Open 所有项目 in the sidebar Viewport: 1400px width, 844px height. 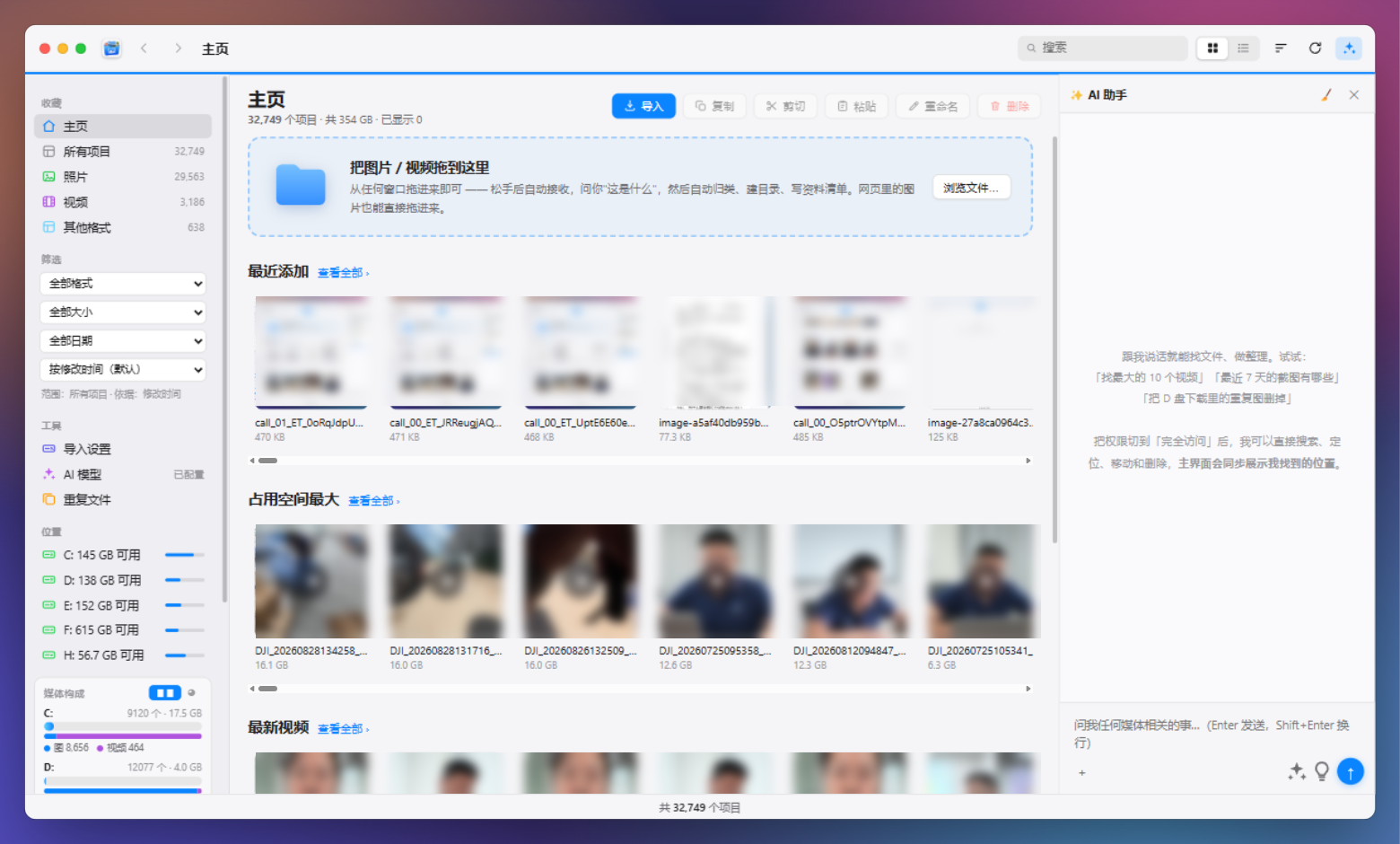pyautogui.click(x=123, y=152)
